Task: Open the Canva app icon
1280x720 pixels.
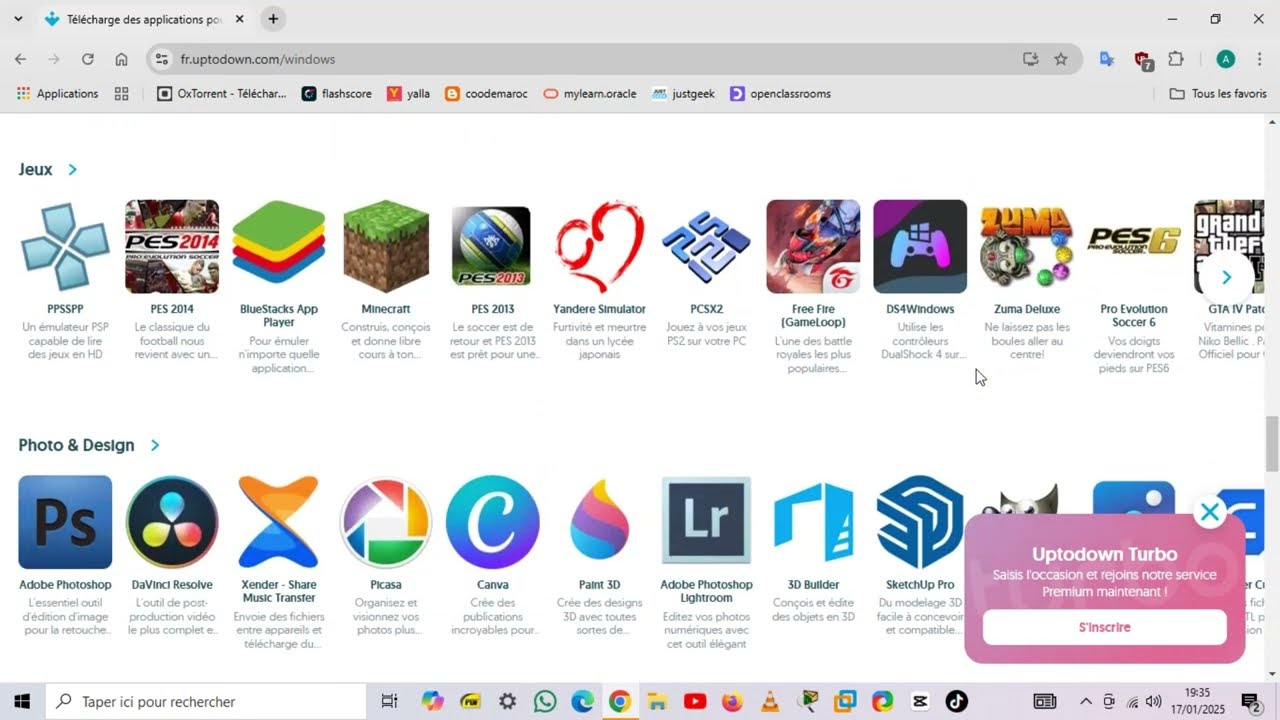Action: 492,522
